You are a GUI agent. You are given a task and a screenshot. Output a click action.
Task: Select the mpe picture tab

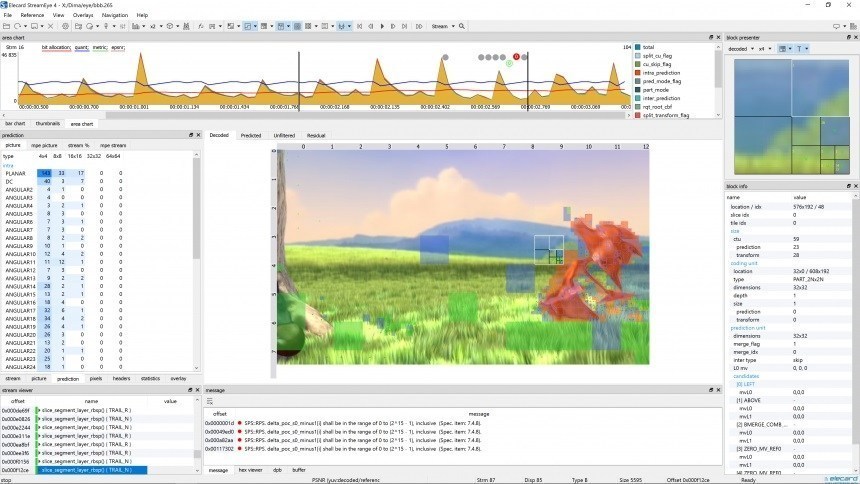coord(44,145)
